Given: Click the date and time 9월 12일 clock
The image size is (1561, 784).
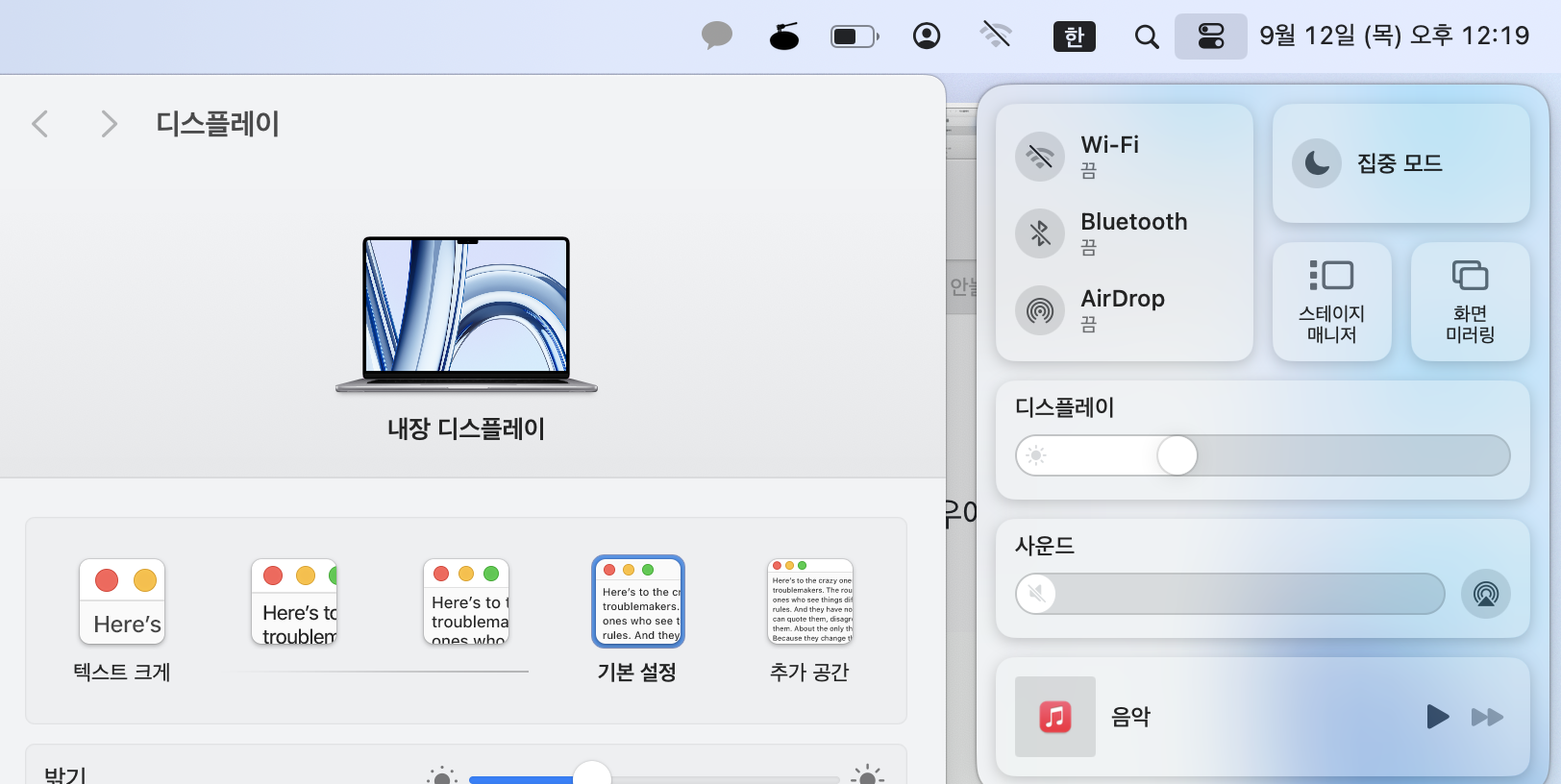Looking at the screenshot, I should (x=1394, y=36).
